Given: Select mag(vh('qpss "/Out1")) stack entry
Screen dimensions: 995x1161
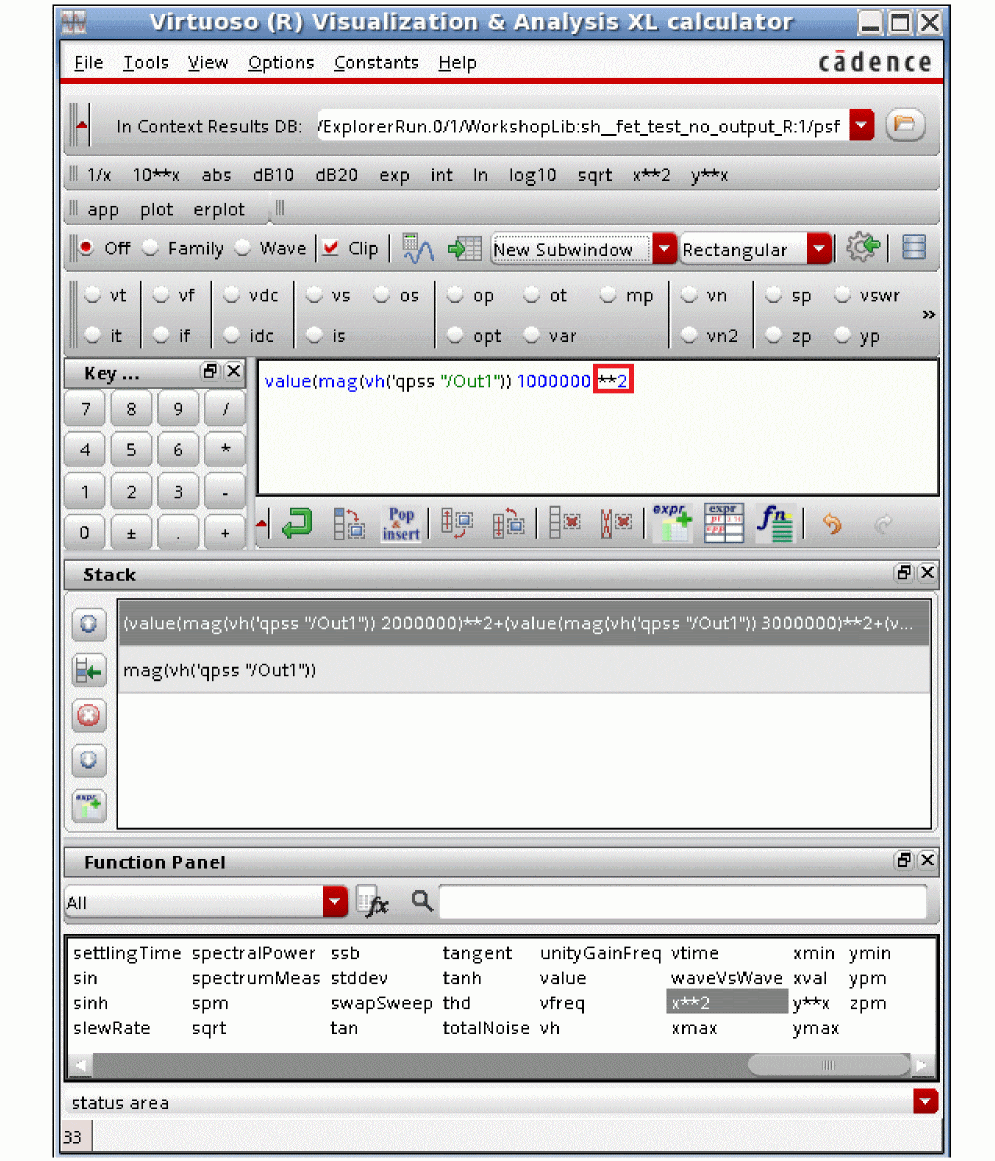Looking at the screenshot, I should 523,670.
